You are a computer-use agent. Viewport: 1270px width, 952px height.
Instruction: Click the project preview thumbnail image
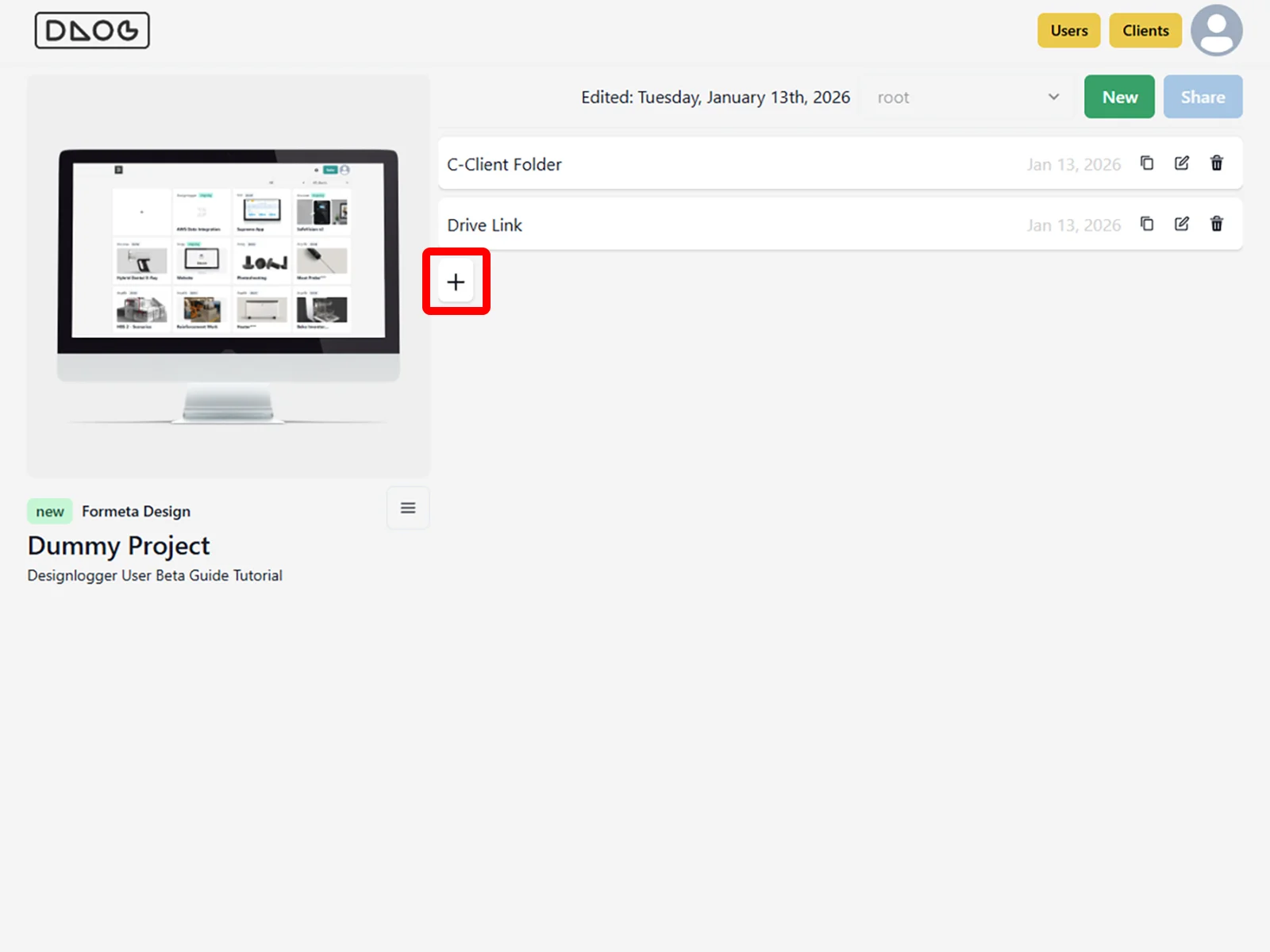(229, 276)
